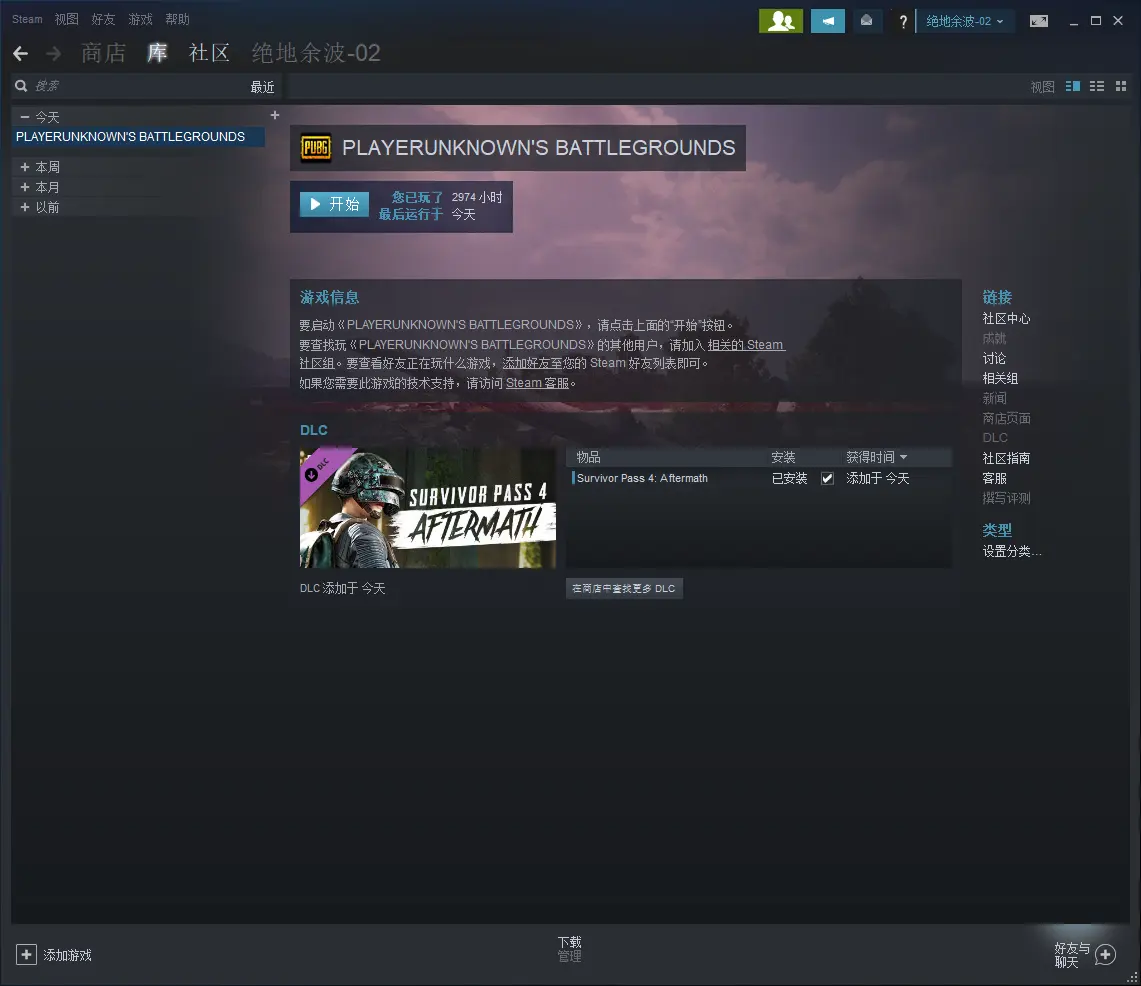
Task: Open the 绝地余波-02 account dropdown
Action: pos(965,21)
